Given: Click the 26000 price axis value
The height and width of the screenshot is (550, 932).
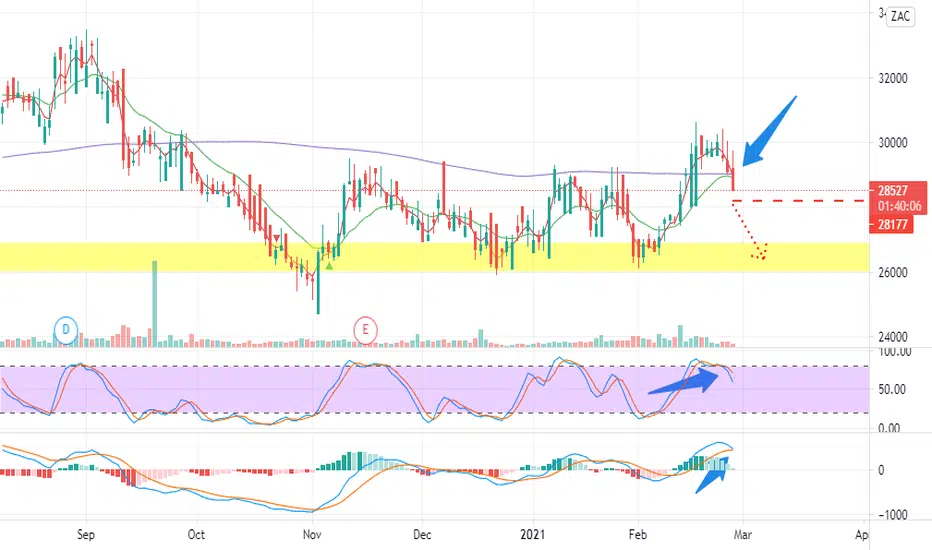Looking at the screenshot, I should click(892, 272).
